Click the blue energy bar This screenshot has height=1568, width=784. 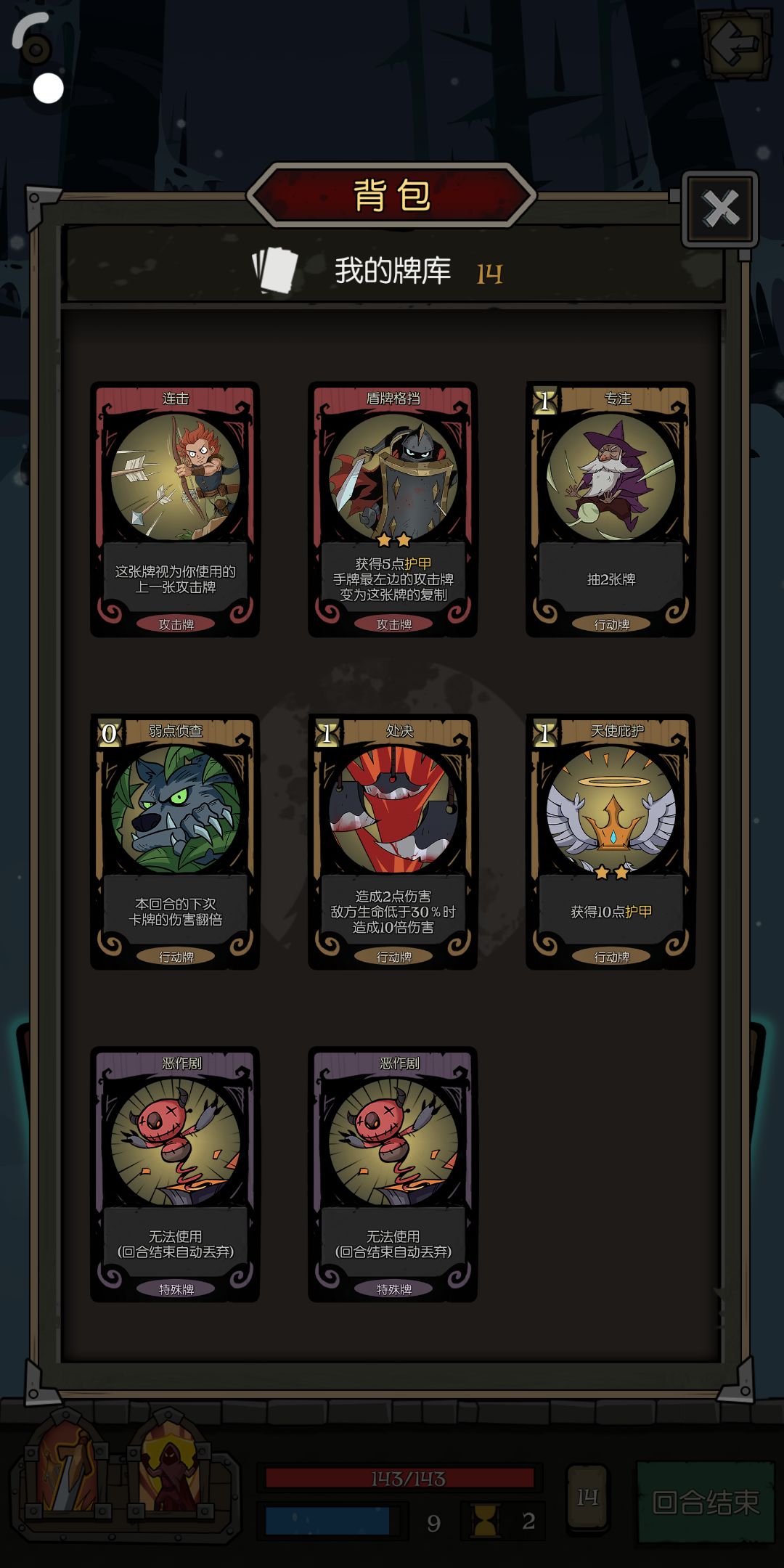[327, 1521]
